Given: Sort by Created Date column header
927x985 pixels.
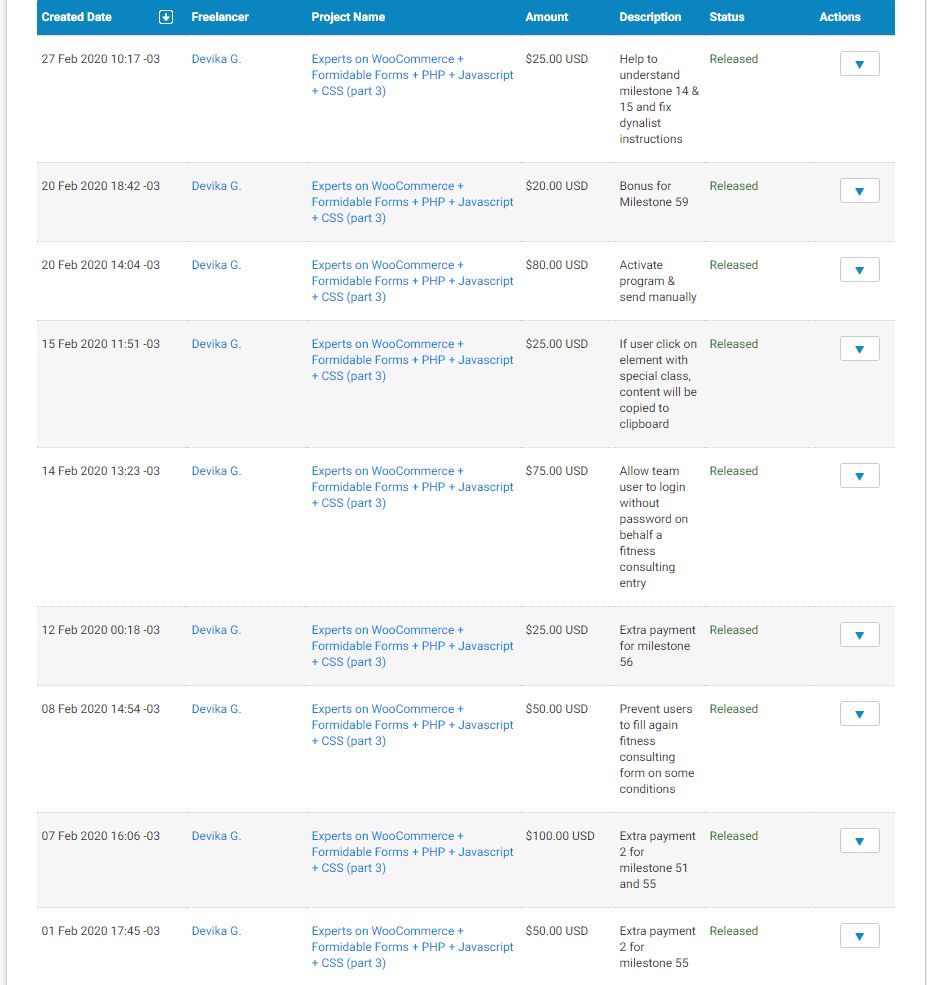Looking at the screenshot, I should [77, 17].
